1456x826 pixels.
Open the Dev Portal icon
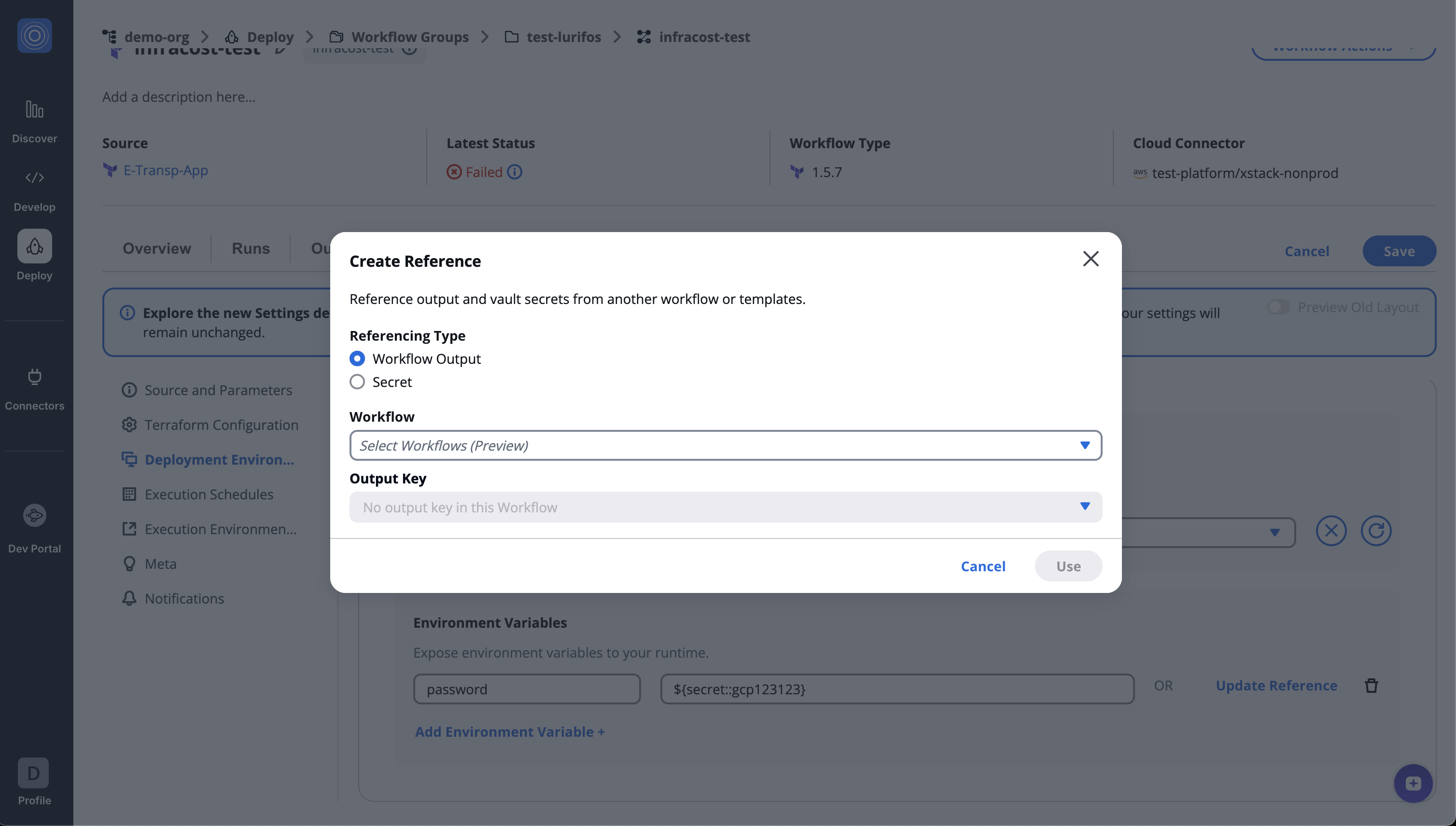(x=35, y=515)
